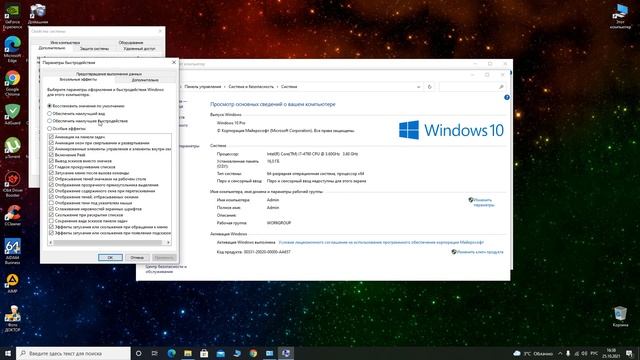Click the taskbar search box
The height and width of the screenshot is (360, 640).
[73, 353]
